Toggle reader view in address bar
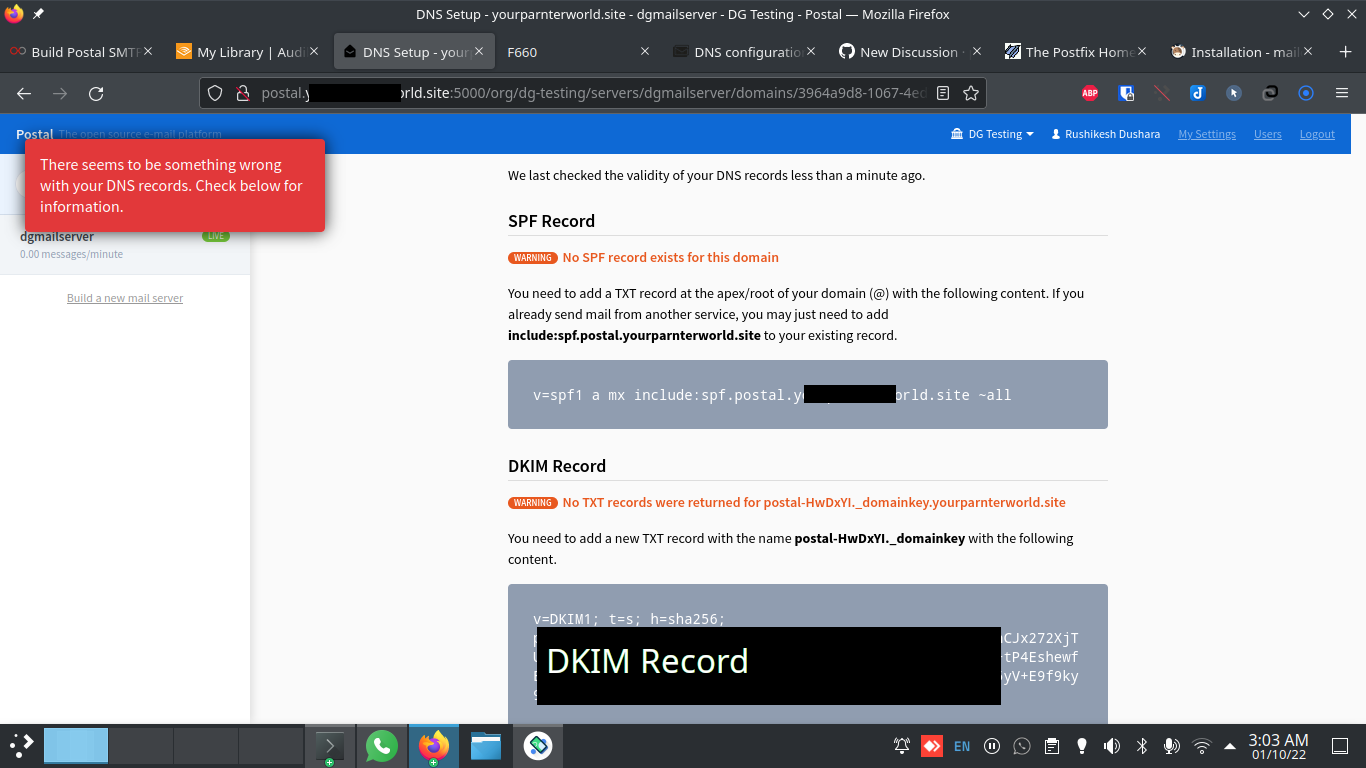 point(943,93)
